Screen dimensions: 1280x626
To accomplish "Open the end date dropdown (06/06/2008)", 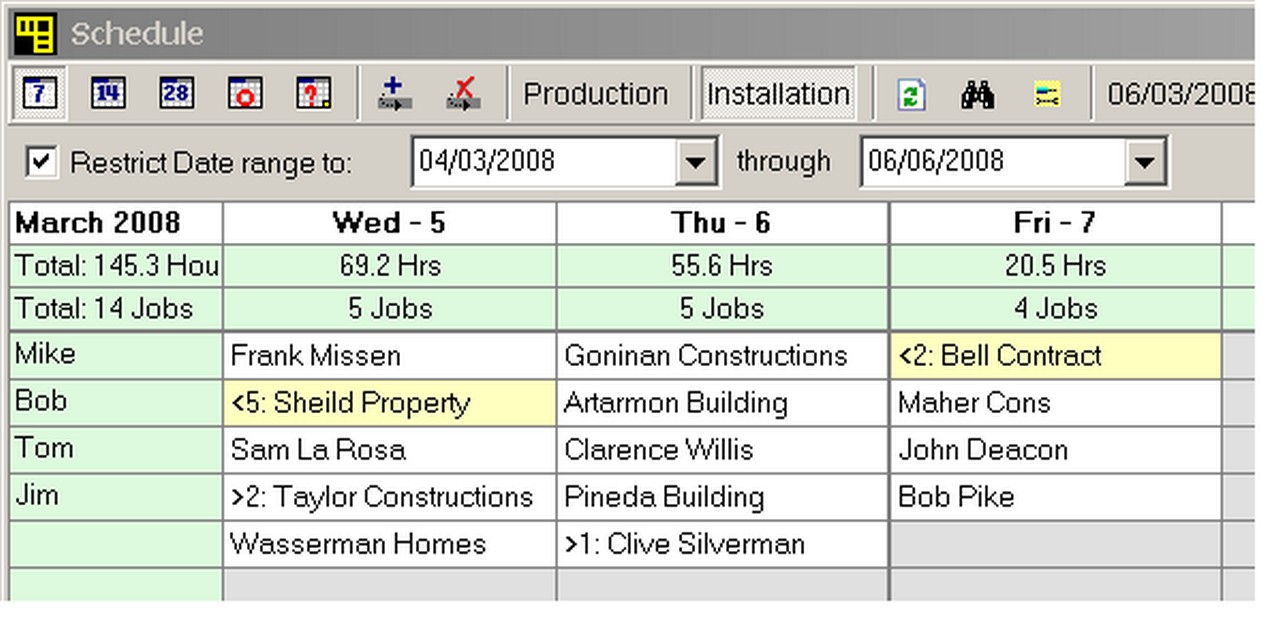I will pos(1145,162).
